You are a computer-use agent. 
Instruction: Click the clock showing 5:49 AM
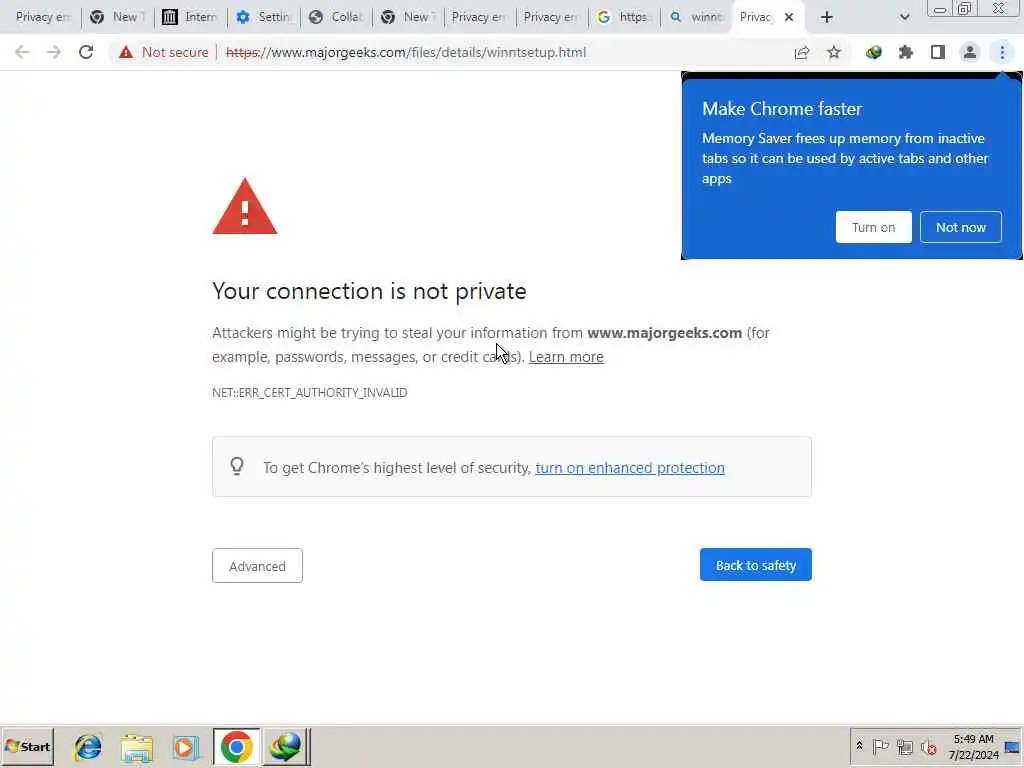pos(973,746)
